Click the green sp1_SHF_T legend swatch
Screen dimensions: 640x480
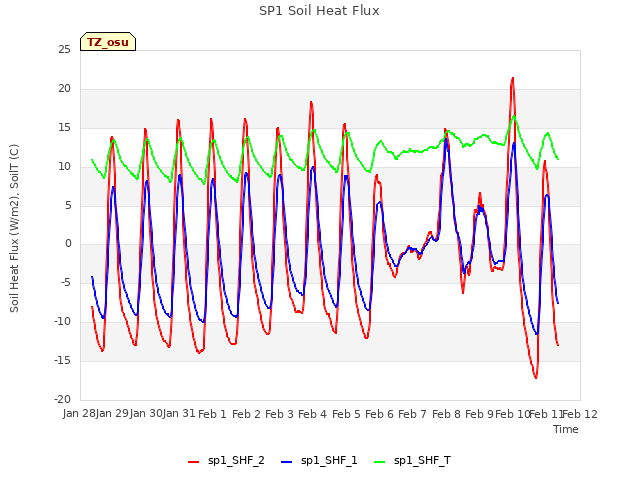point(380,462)
